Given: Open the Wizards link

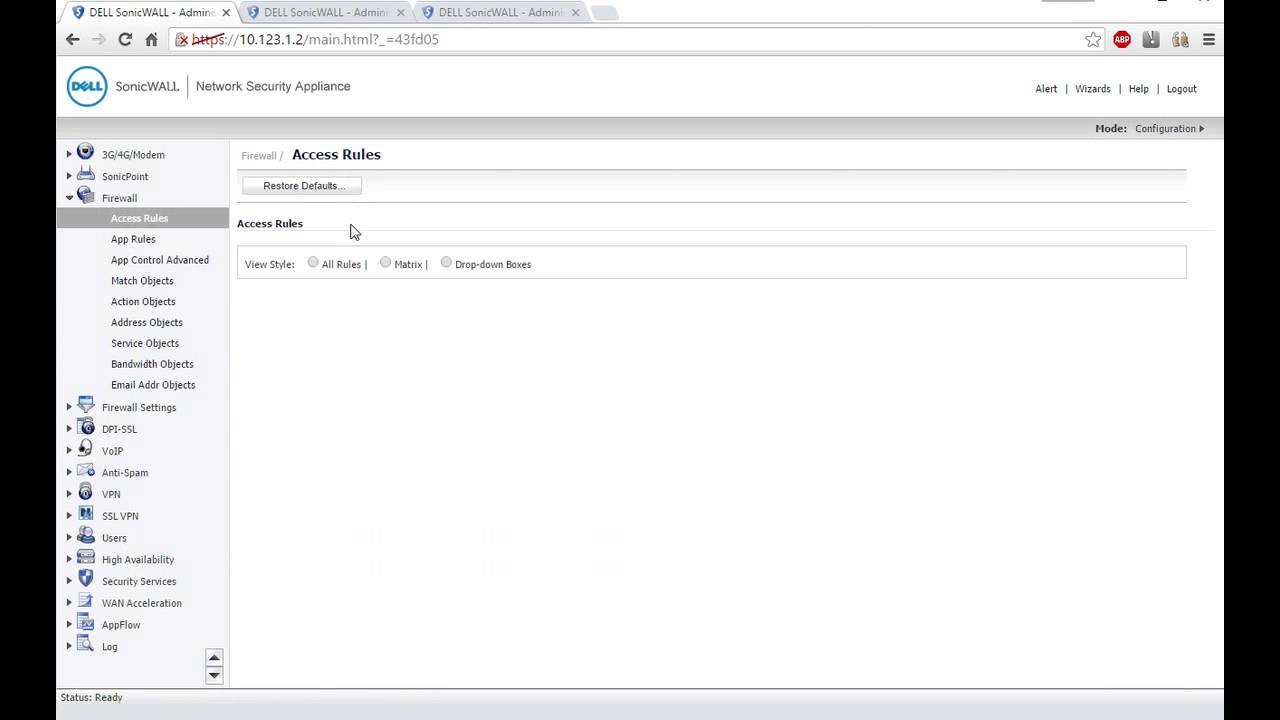Looking at the screenshot, I should click(1093, 89).
